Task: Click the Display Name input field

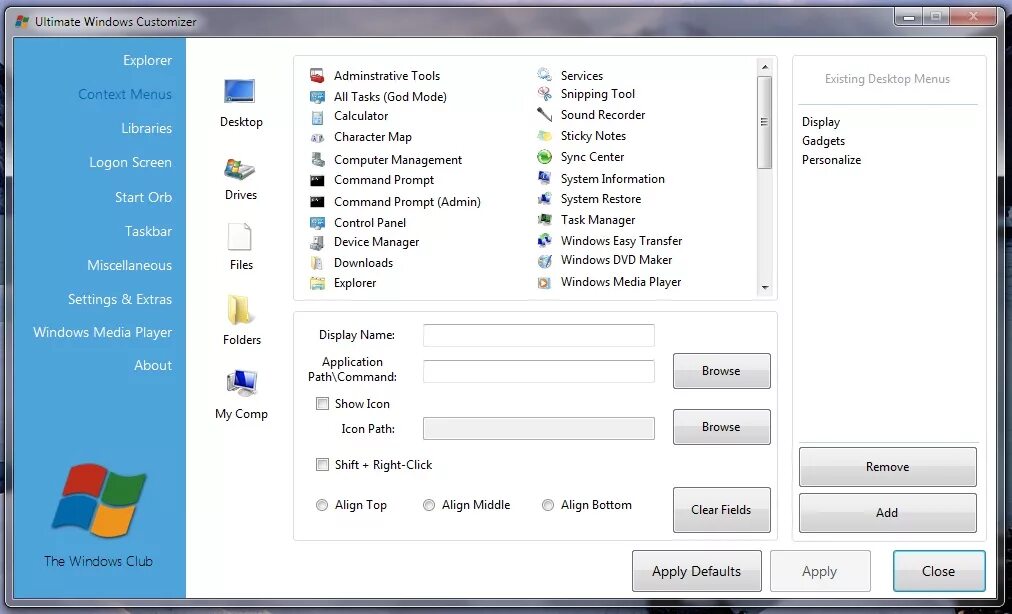Action: [539, 336]
